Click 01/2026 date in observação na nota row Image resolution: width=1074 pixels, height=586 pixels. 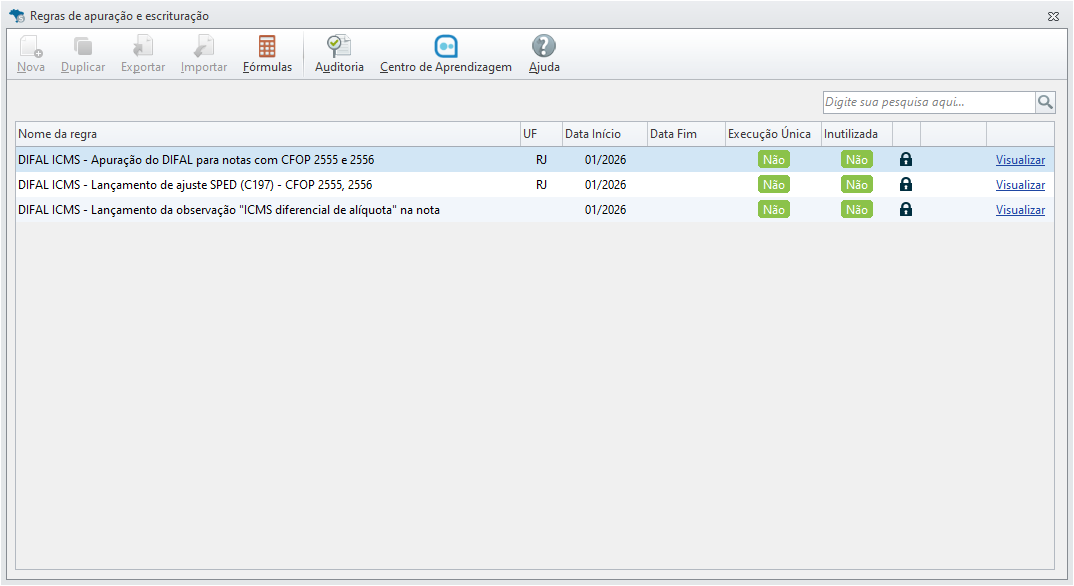(605, 210)
